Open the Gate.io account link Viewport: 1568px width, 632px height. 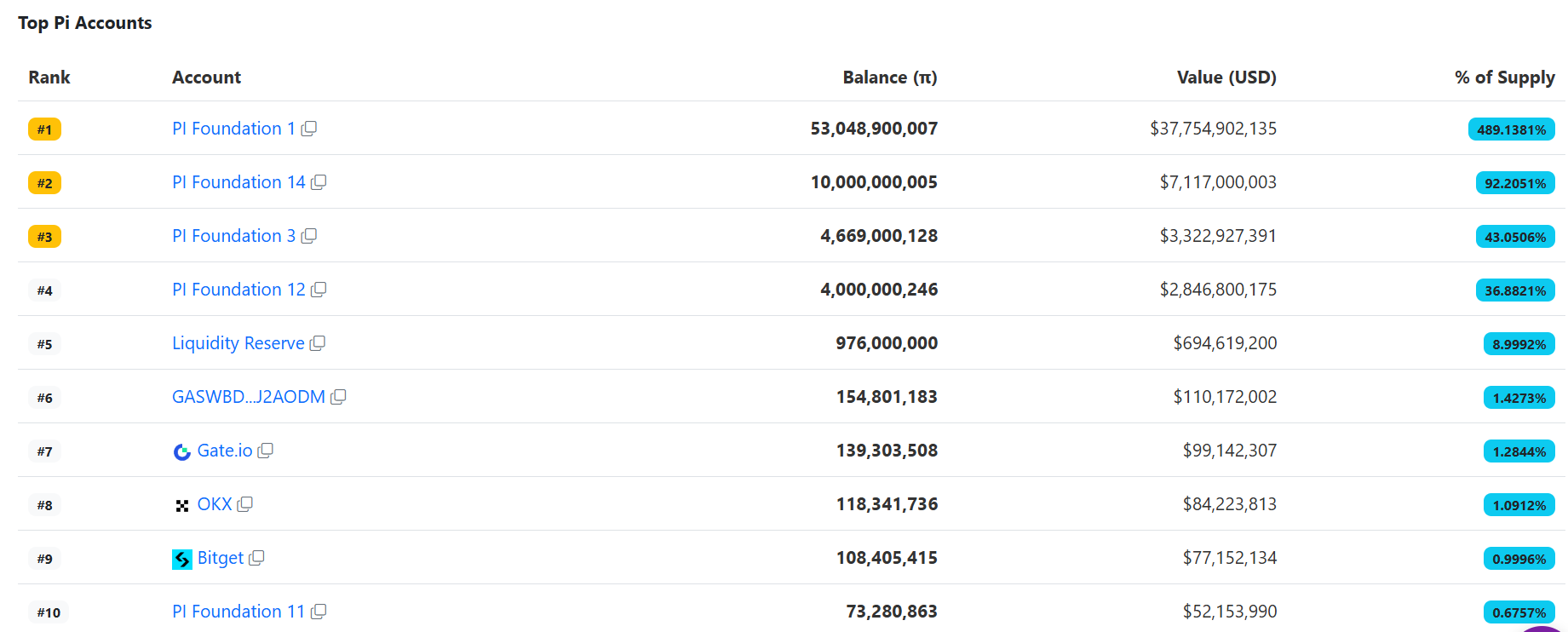(x=225, y=451)
